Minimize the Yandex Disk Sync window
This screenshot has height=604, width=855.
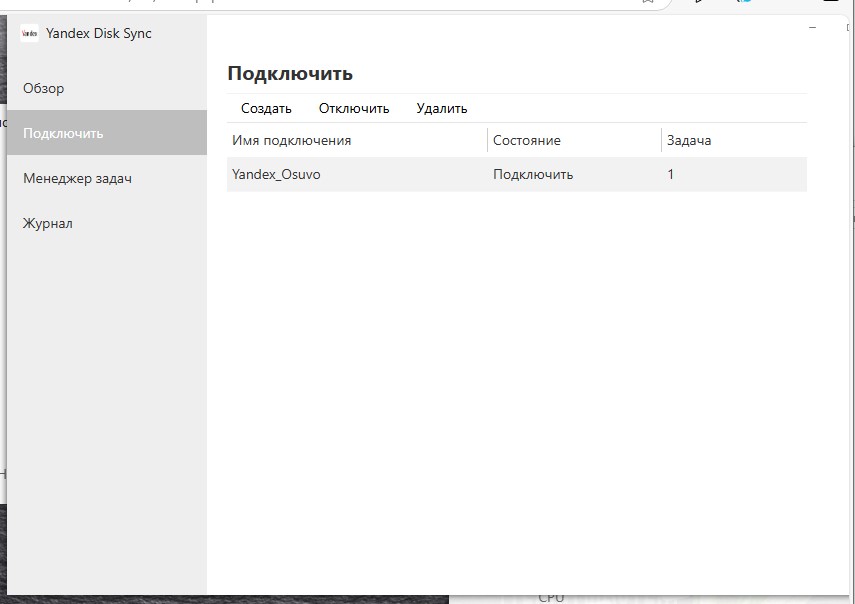[x=812, y=27]
